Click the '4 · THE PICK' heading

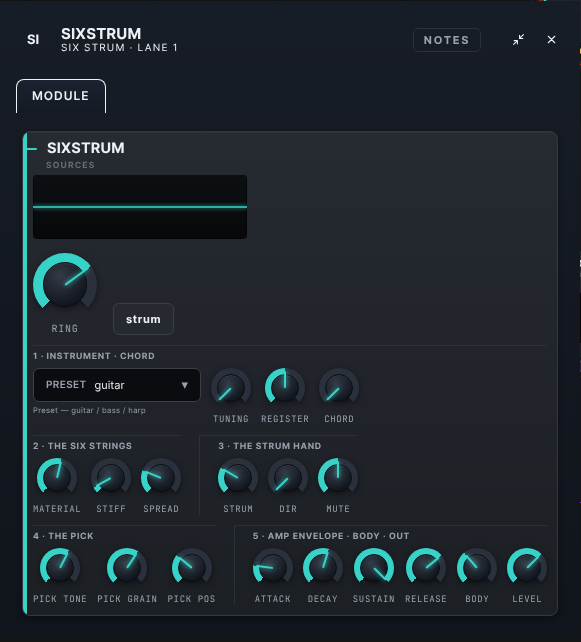[63, 536]
